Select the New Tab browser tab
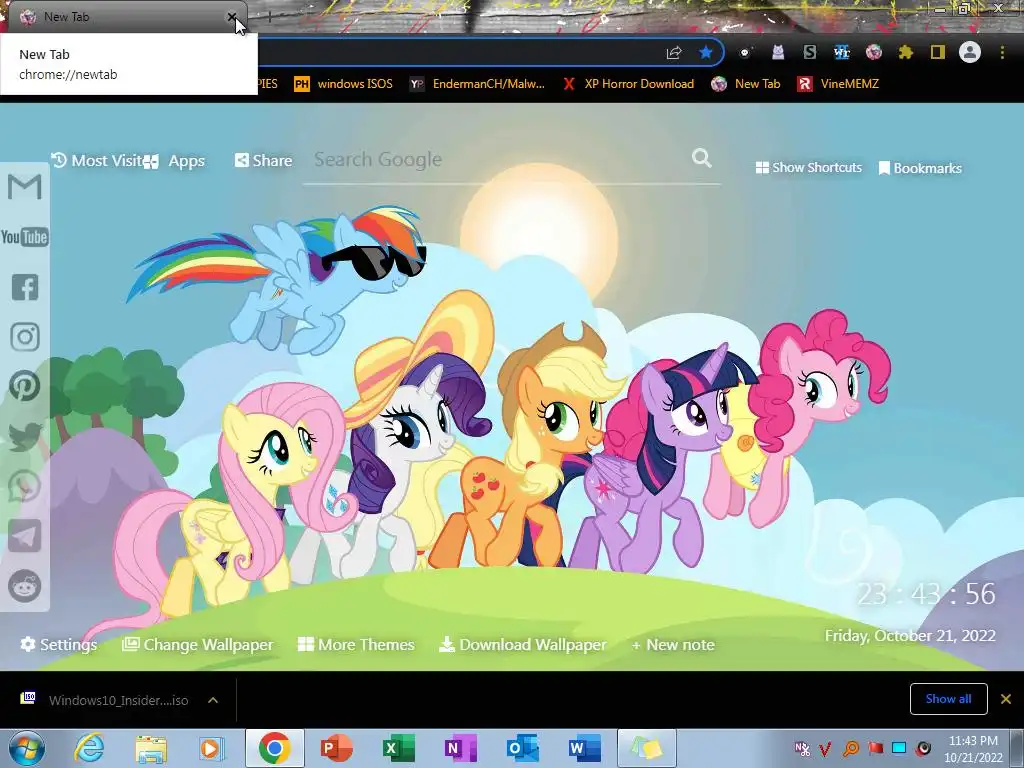Viewport: 1024px width, 768px height. [124, 17]
